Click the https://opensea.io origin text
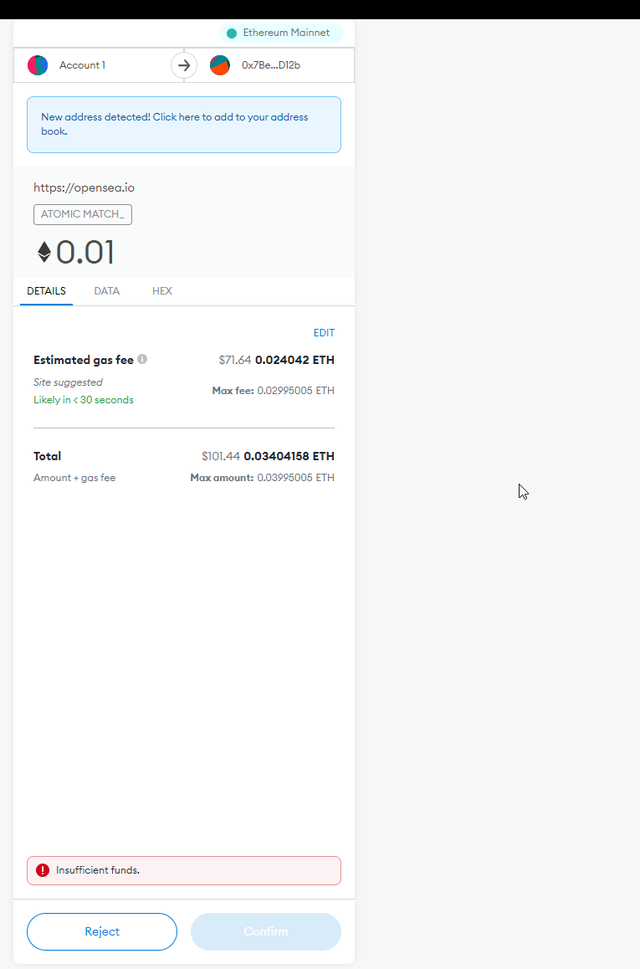Viewport: 640px width, 969px height. tap(84, 187)
